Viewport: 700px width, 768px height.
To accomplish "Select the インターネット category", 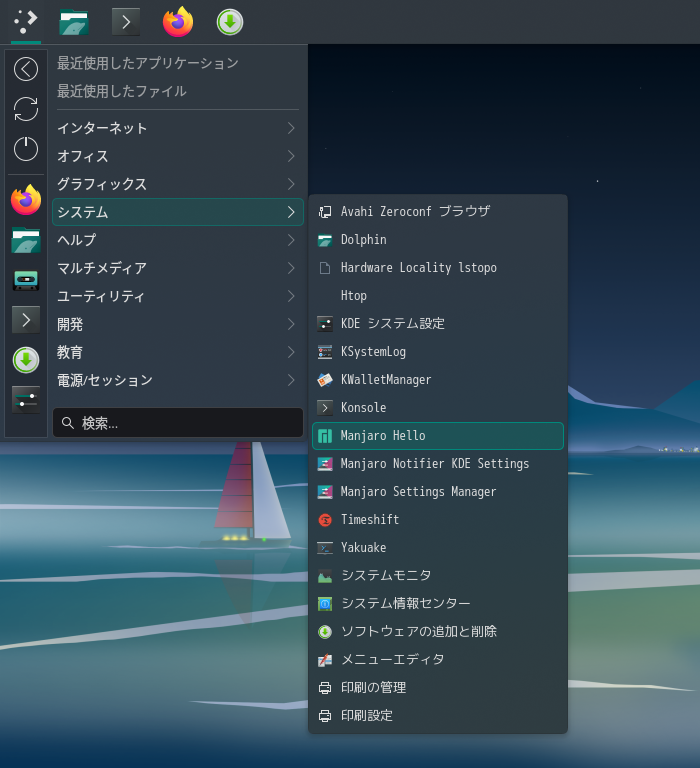I will click(x=178, y=128).
